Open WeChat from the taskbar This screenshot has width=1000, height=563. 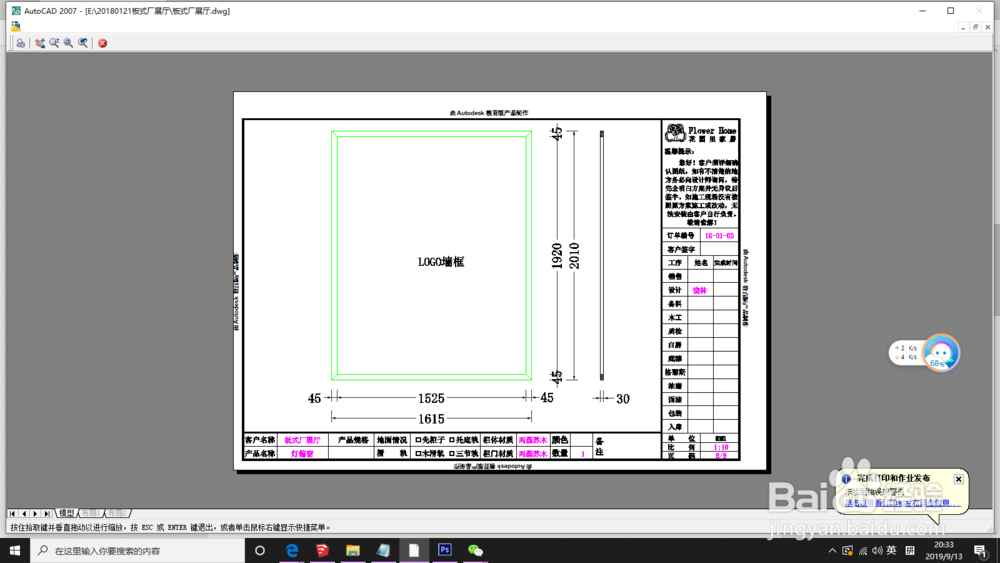(x=475, y=550)
